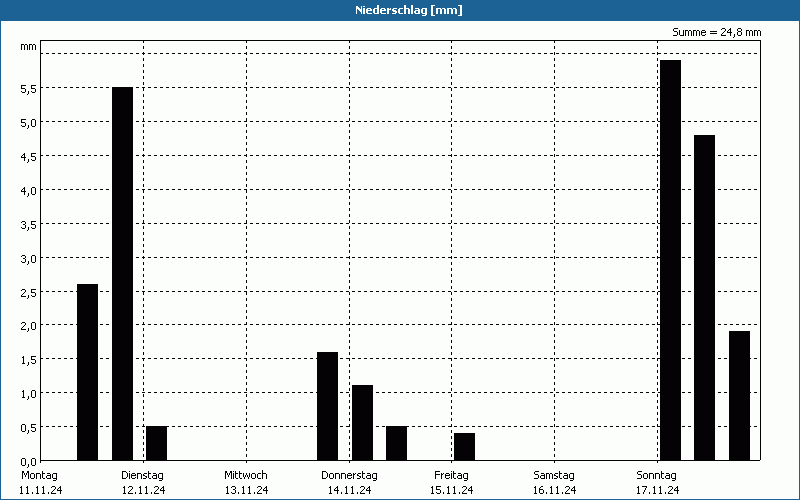
Task: Click the 5,5 y-axis label
Action: click(28, 89)
